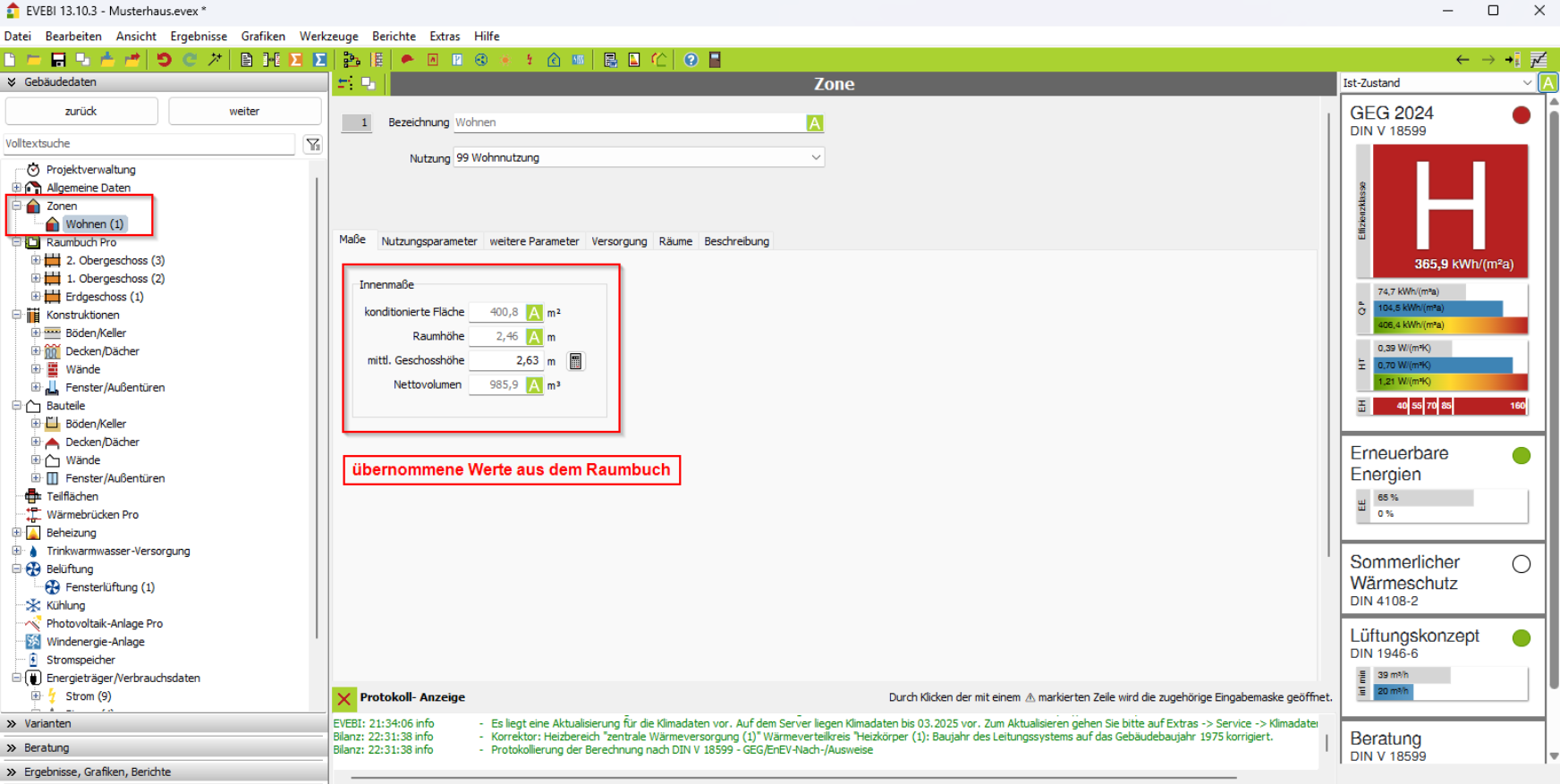Click the save (floppy disk) toolbar icon
The image size is (1560, 784).
pos(58,60)
